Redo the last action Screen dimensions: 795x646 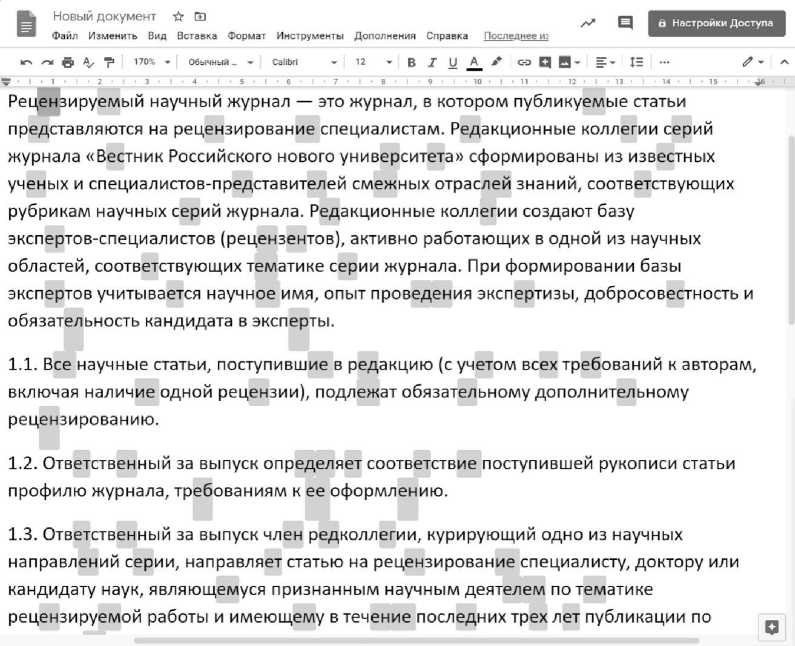tap(47, 62)
